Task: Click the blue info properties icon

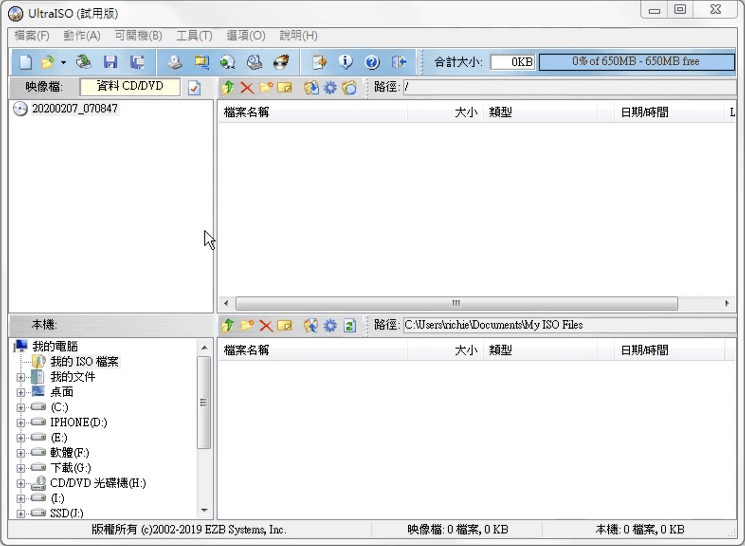Action: tap(345, 62)
